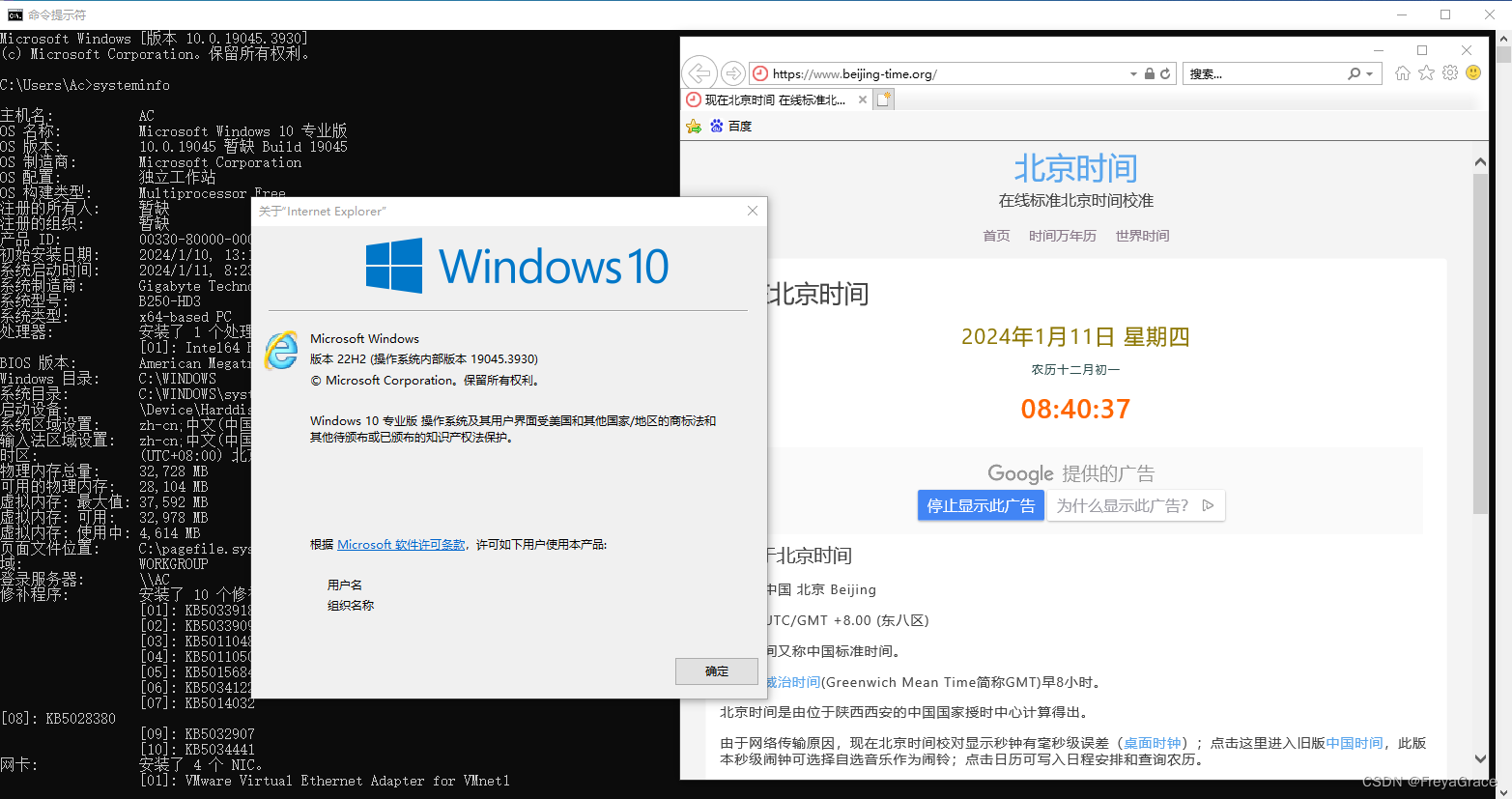Open the 世界时间 navigation link
This screenshot has width=1512, height=799.
pos(1142,236)
